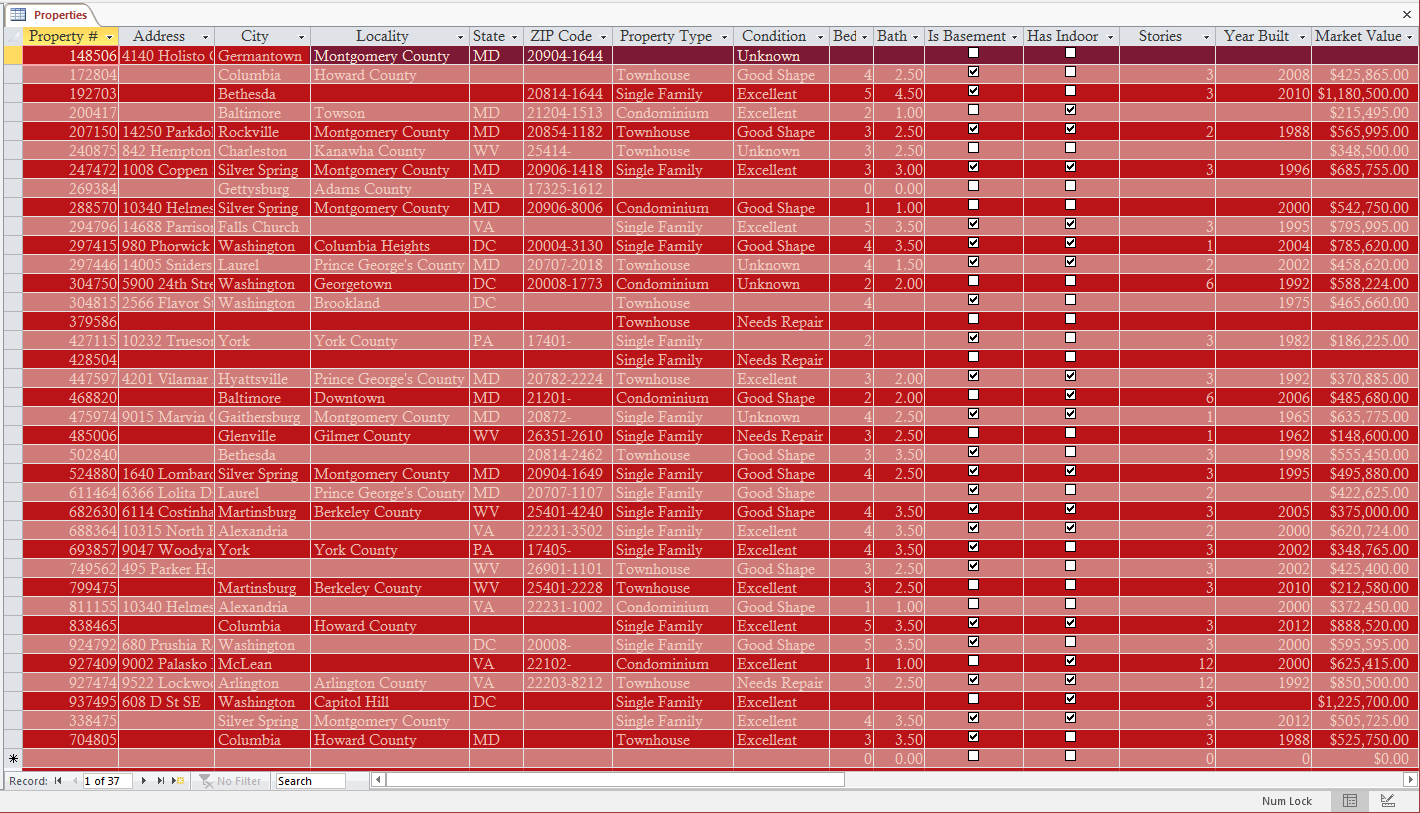Toggle Is Basement for property 304815
The image size is (1420, 813).
974,300
